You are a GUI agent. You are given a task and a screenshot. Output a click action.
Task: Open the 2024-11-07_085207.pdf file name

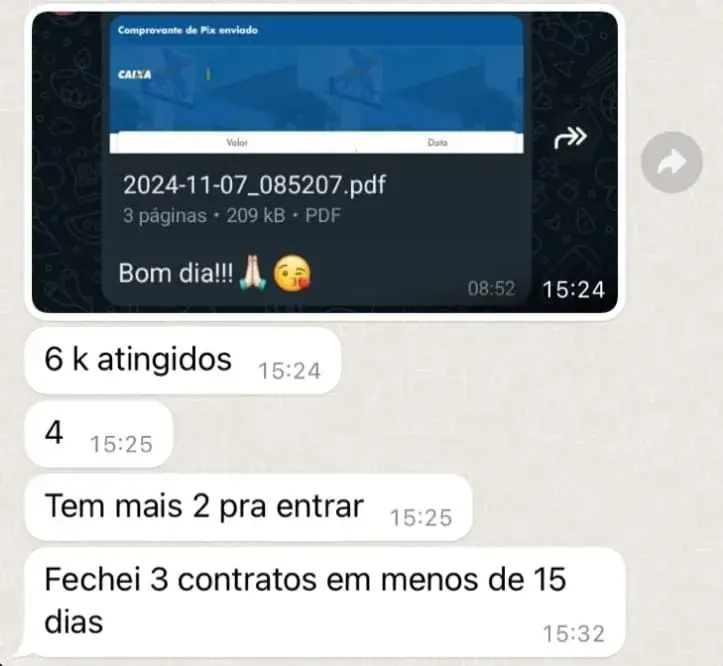pyautogui.click(x=254, y=185)
